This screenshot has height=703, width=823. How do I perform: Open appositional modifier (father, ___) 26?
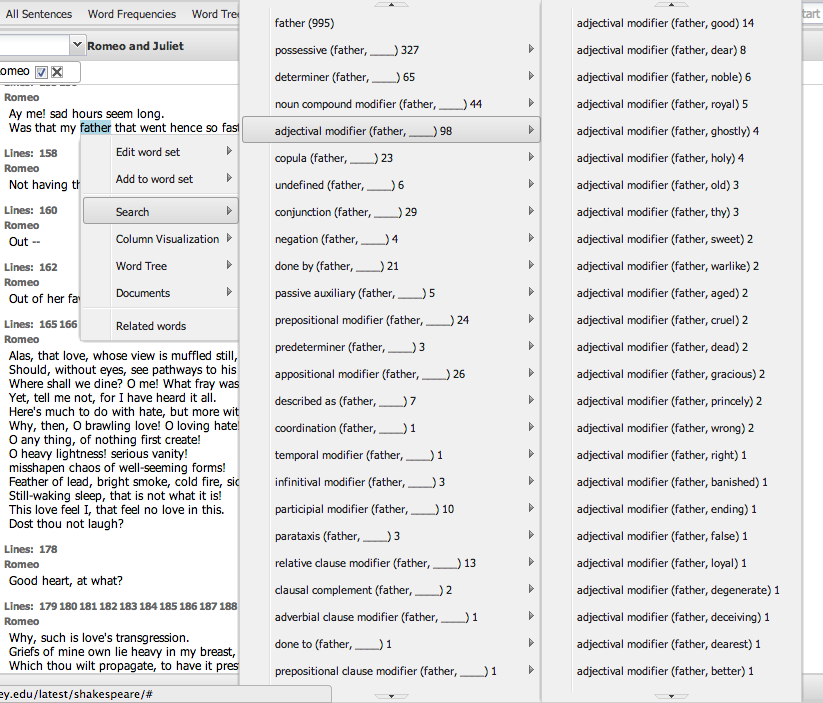tap(391, 374)
